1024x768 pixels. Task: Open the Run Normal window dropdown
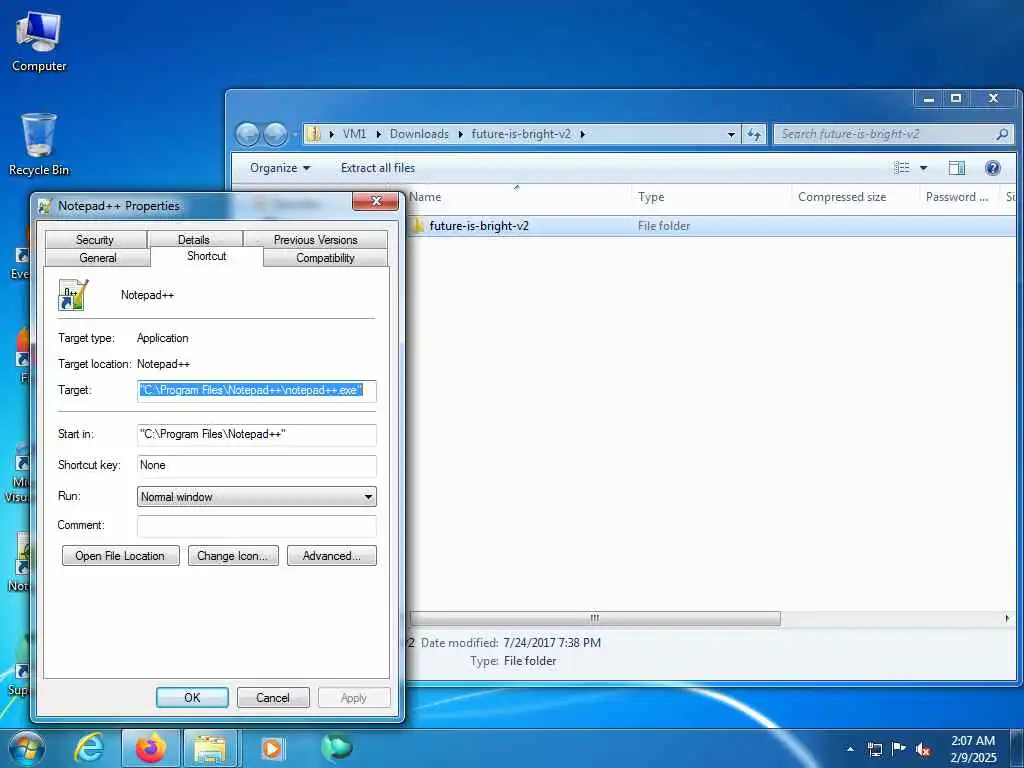[257, 497]
